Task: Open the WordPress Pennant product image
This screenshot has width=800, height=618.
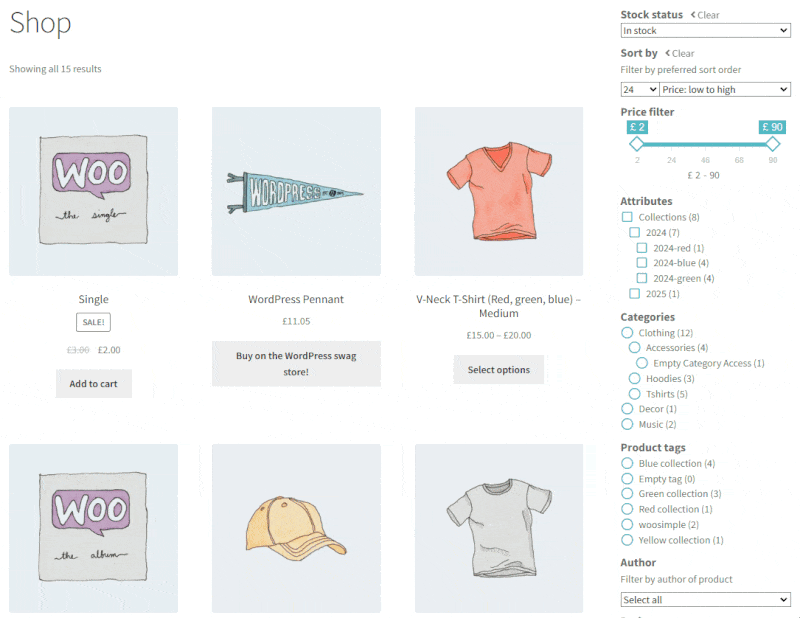Action: pyautogui.click(x=296, y=191)
